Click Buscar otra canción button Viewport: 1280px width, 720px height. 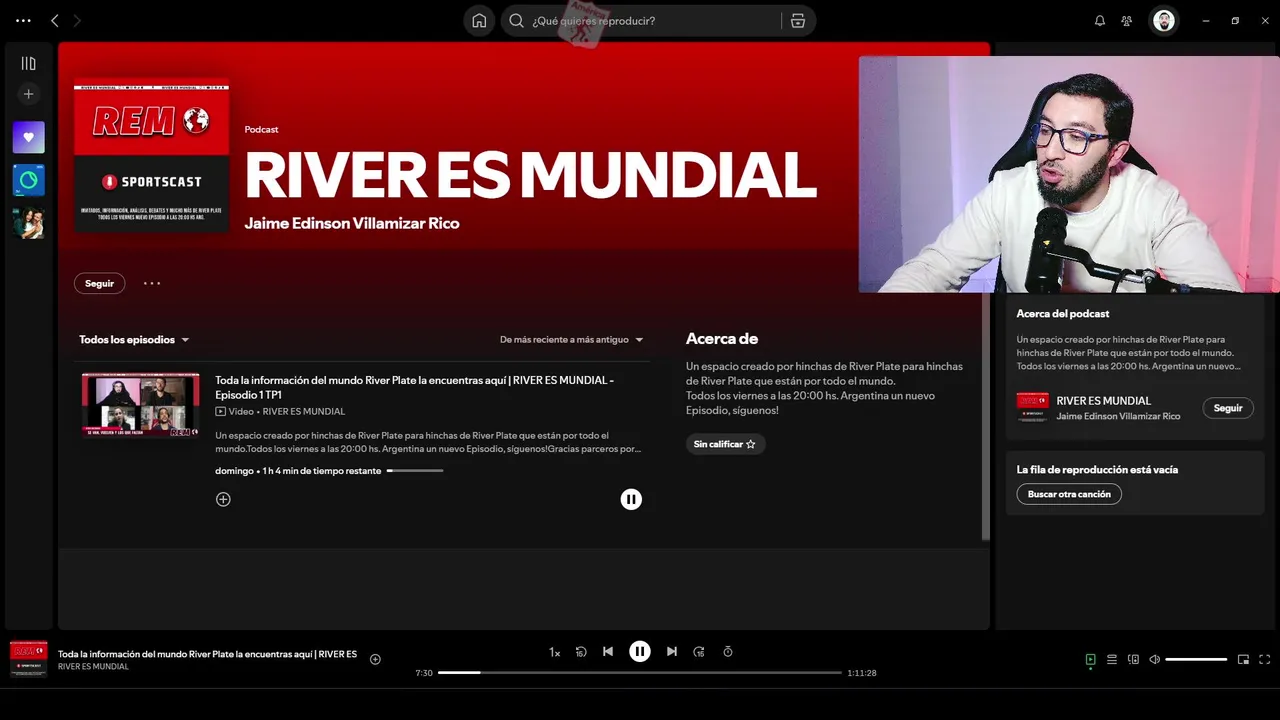click(x=1069, y=494)
